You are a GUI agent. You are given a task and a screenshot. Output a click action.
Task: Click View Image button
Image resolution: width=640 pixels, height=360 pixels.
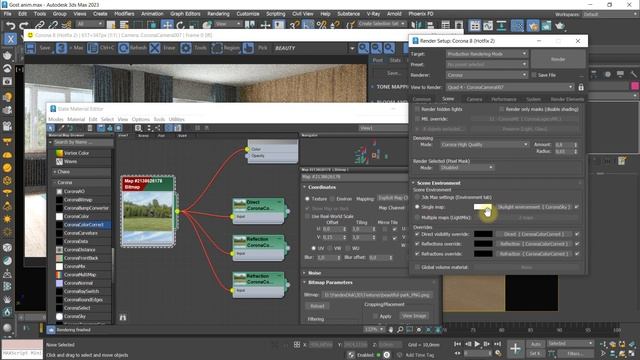click(x=414, y=316)
